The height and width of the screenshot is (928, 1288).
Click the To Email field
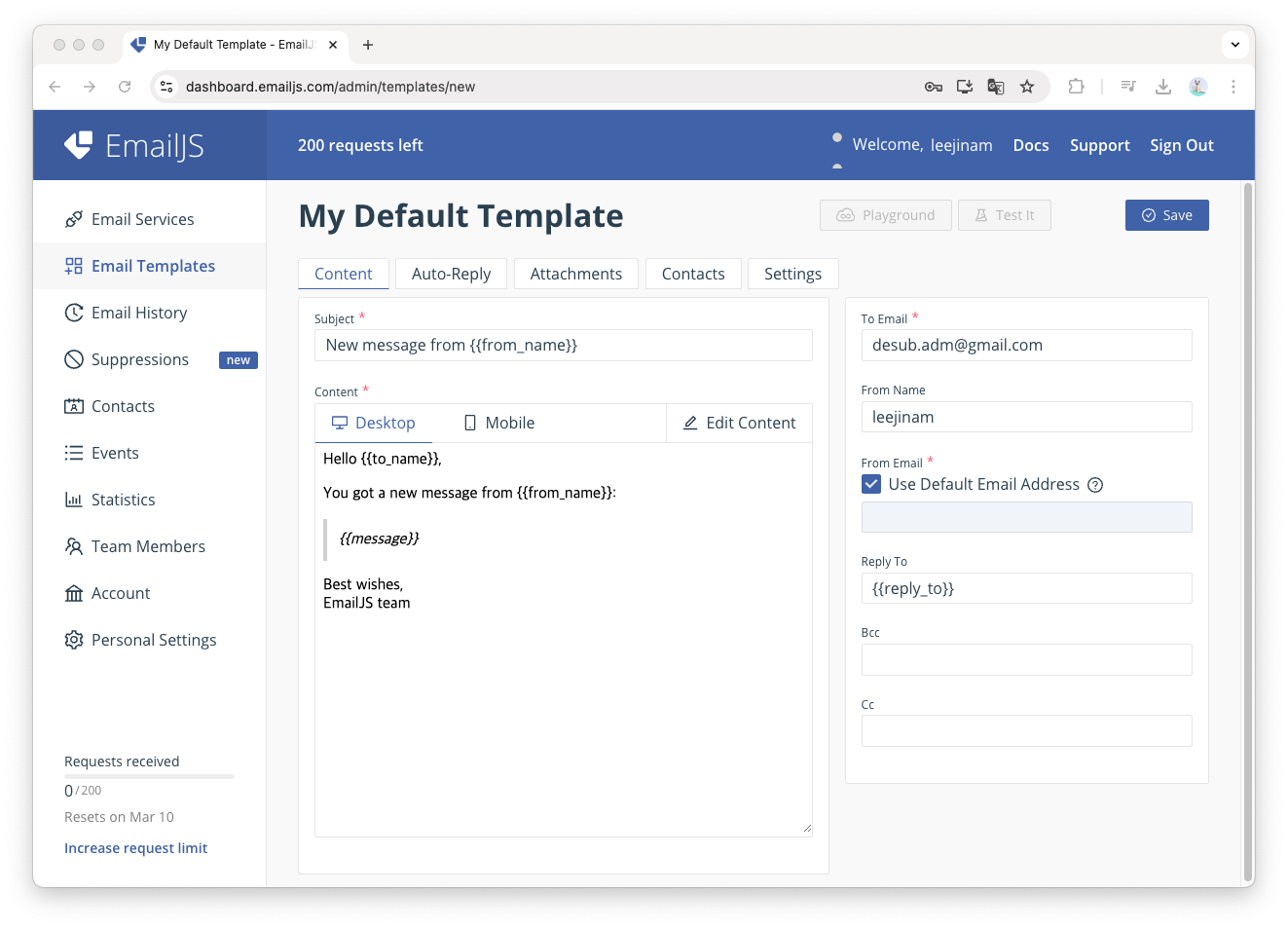[x=1027, y=345]
